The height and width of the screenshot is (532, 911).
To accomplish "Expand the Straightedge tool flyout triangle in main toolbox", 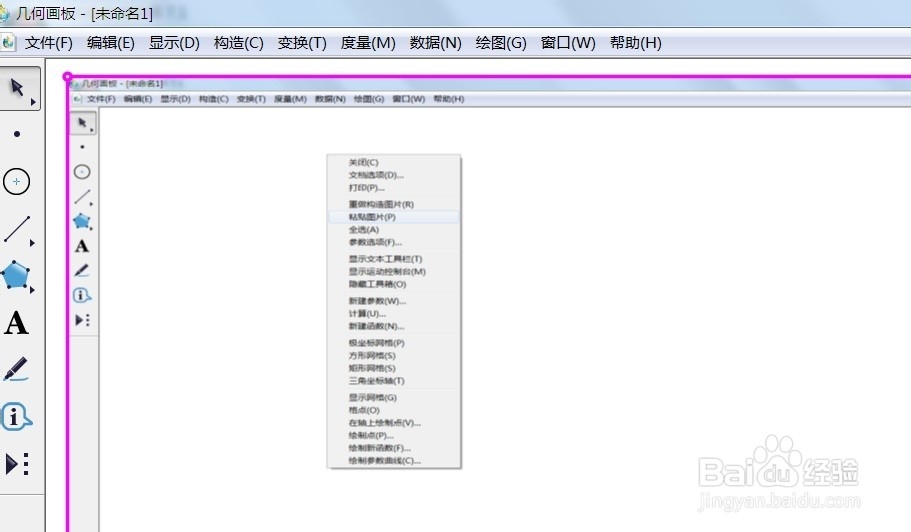I will [x=33, y=243].
